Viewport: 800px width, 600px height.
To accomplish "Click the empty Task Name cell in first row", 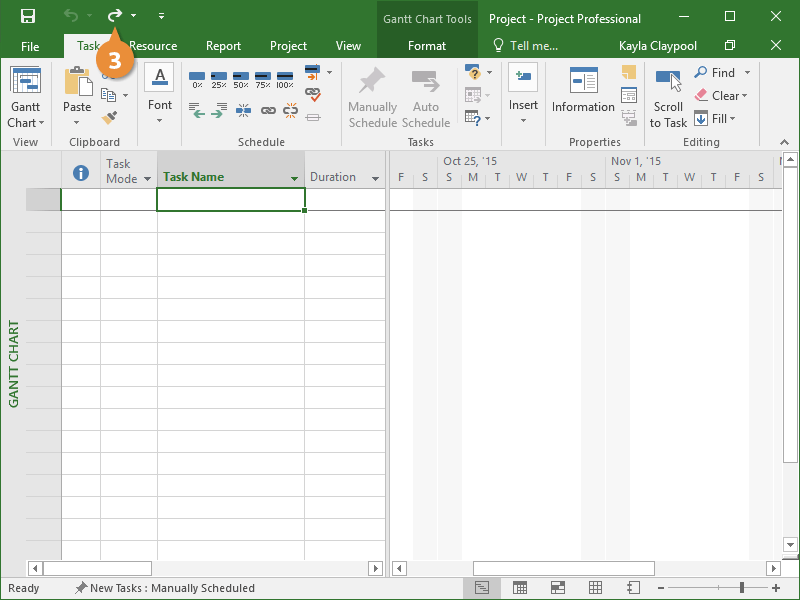I will click(230, 200).
